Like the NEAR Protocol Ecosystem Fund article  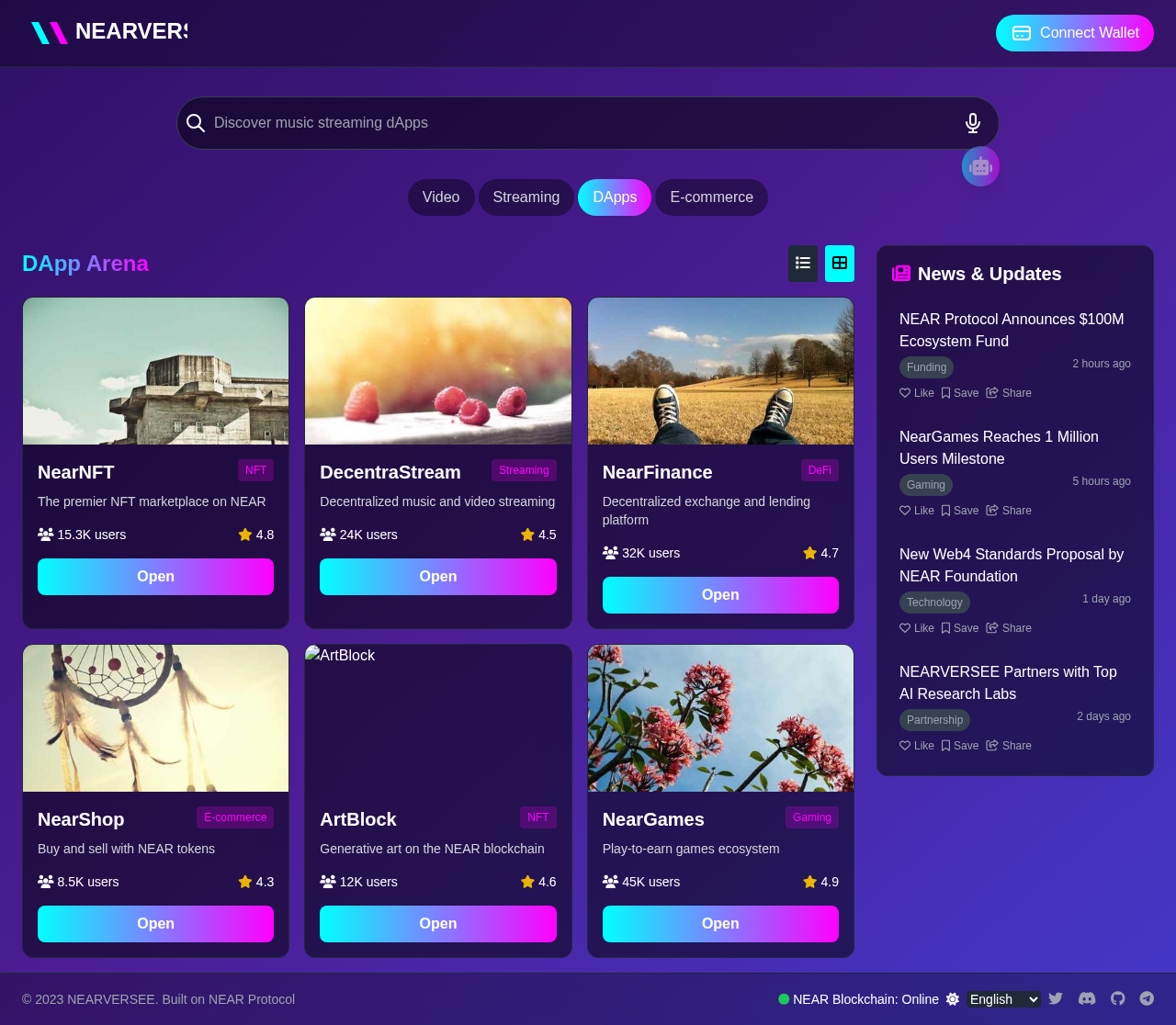(x=915, y=392)
